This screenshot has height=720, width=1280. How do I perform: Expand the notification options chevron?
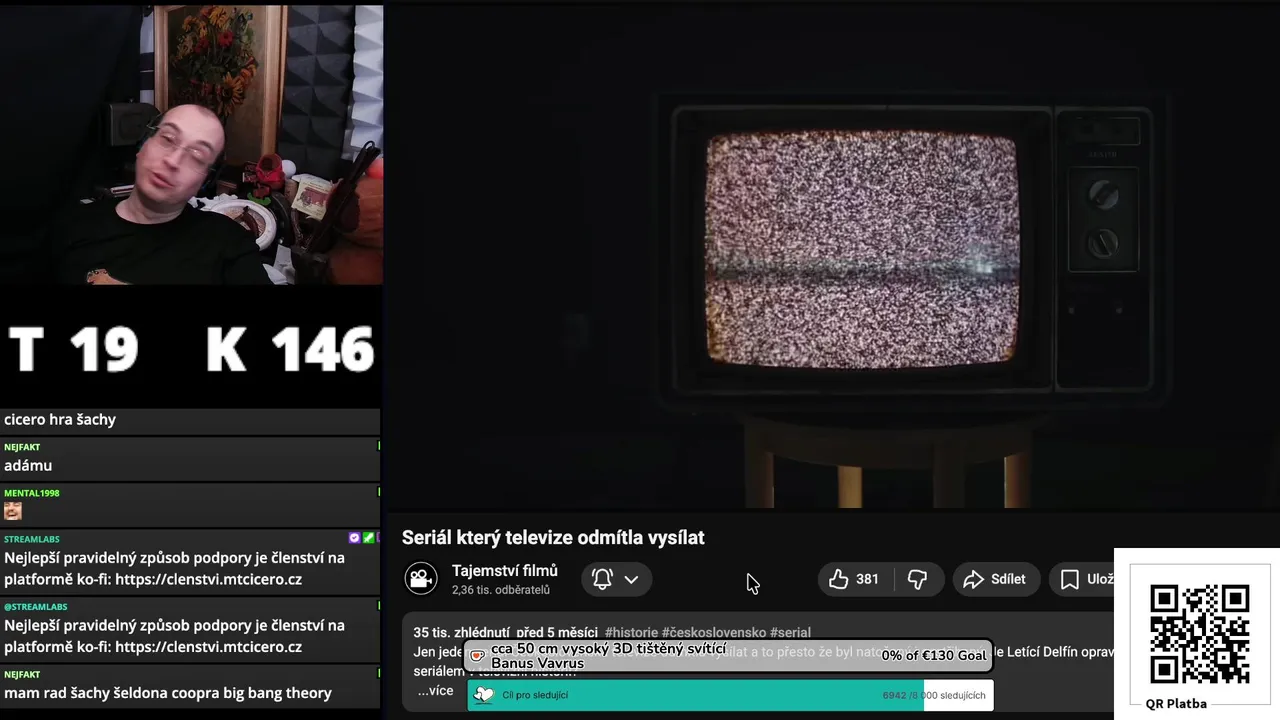[x=631, y=579]
